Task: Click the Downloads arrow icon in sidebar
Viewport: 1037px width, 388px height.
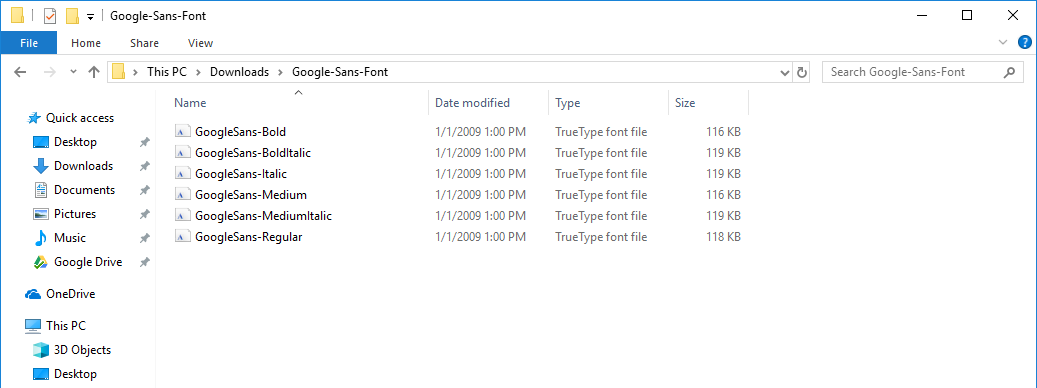Action: click(x=41, y=166)
